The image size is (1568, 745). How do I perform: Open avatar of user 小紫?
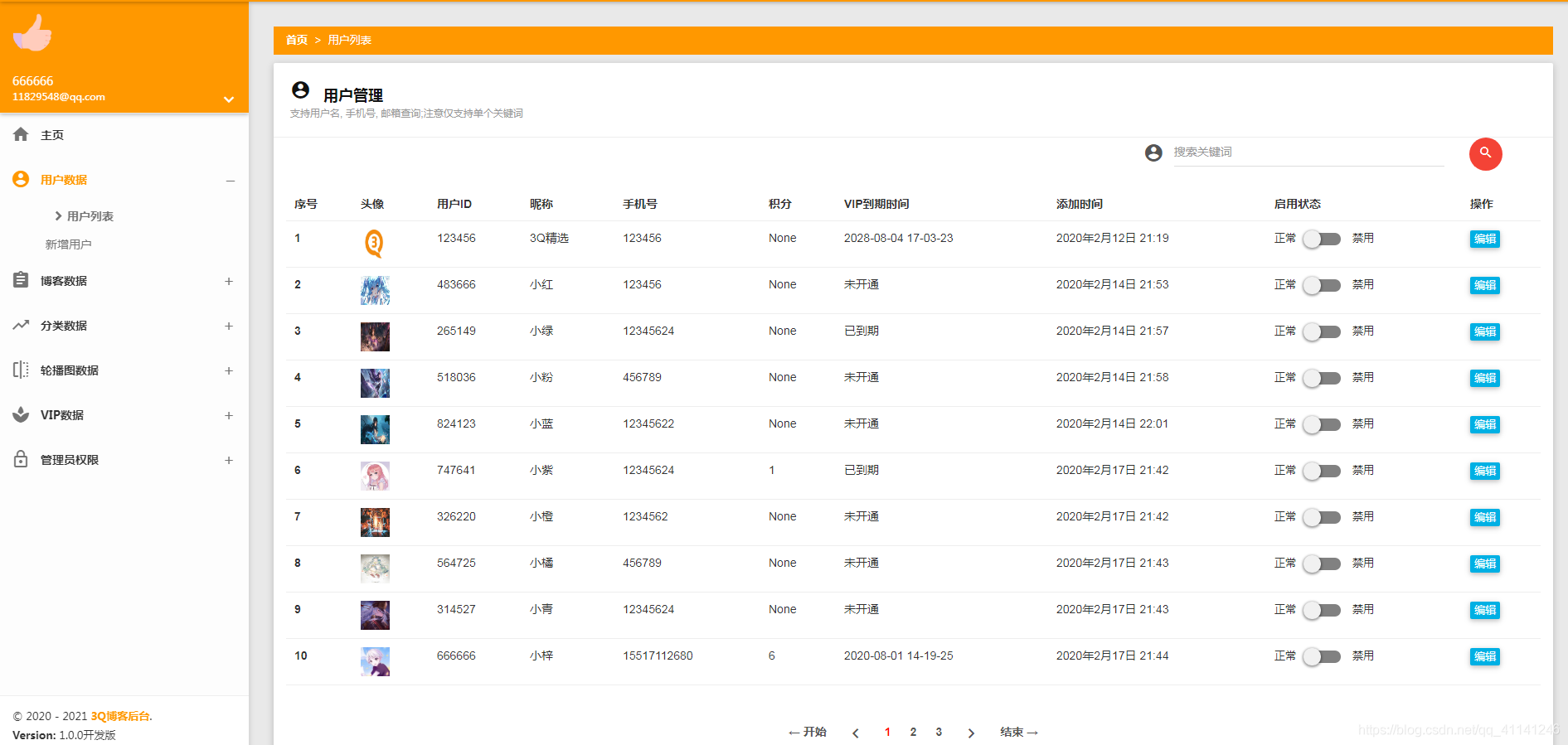(x=375, y=476)
